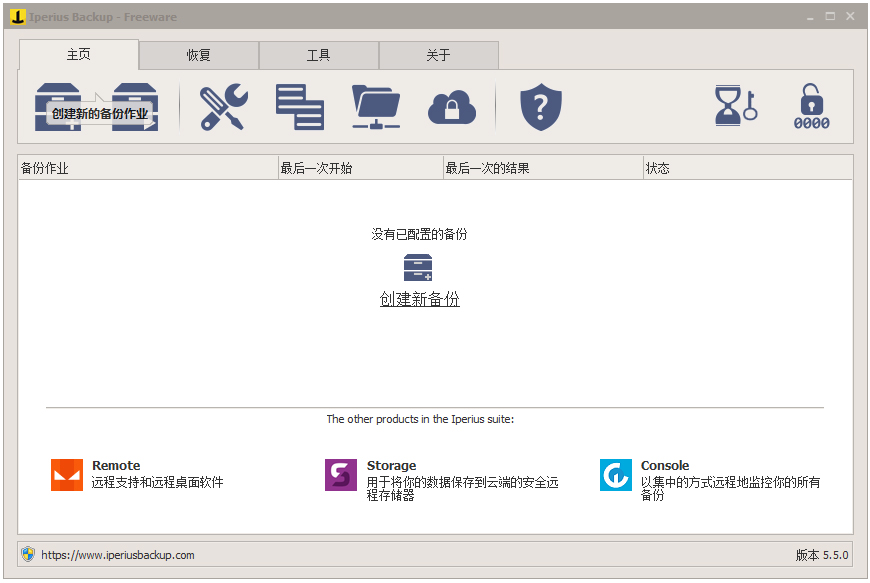Switch to the 恢复 tab
Image resolution: width=870 pixels, height=583 pixels.
[199, 55]
